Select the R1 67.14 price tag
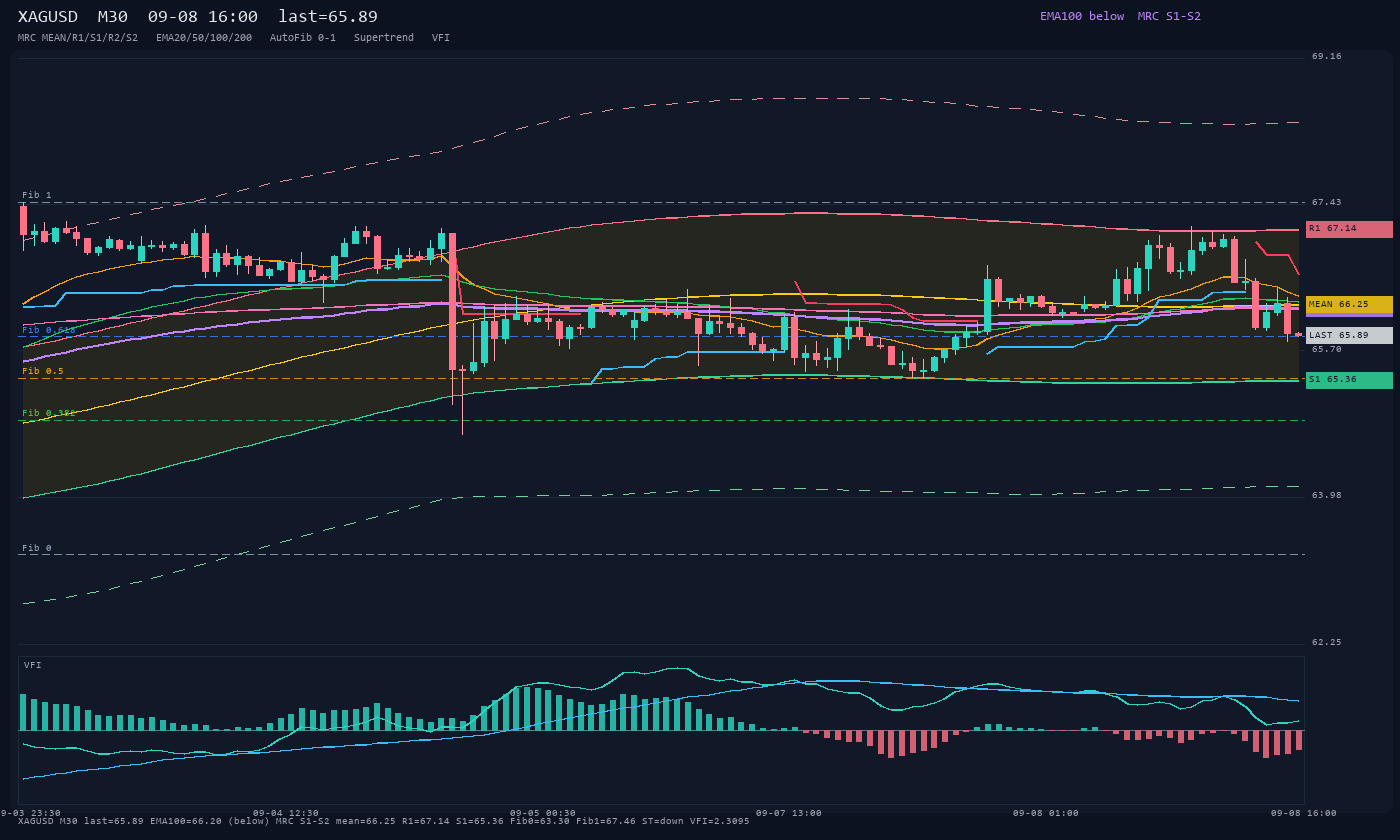The height and width of the screenshot is (840, 1400). tap(1349, 229)
